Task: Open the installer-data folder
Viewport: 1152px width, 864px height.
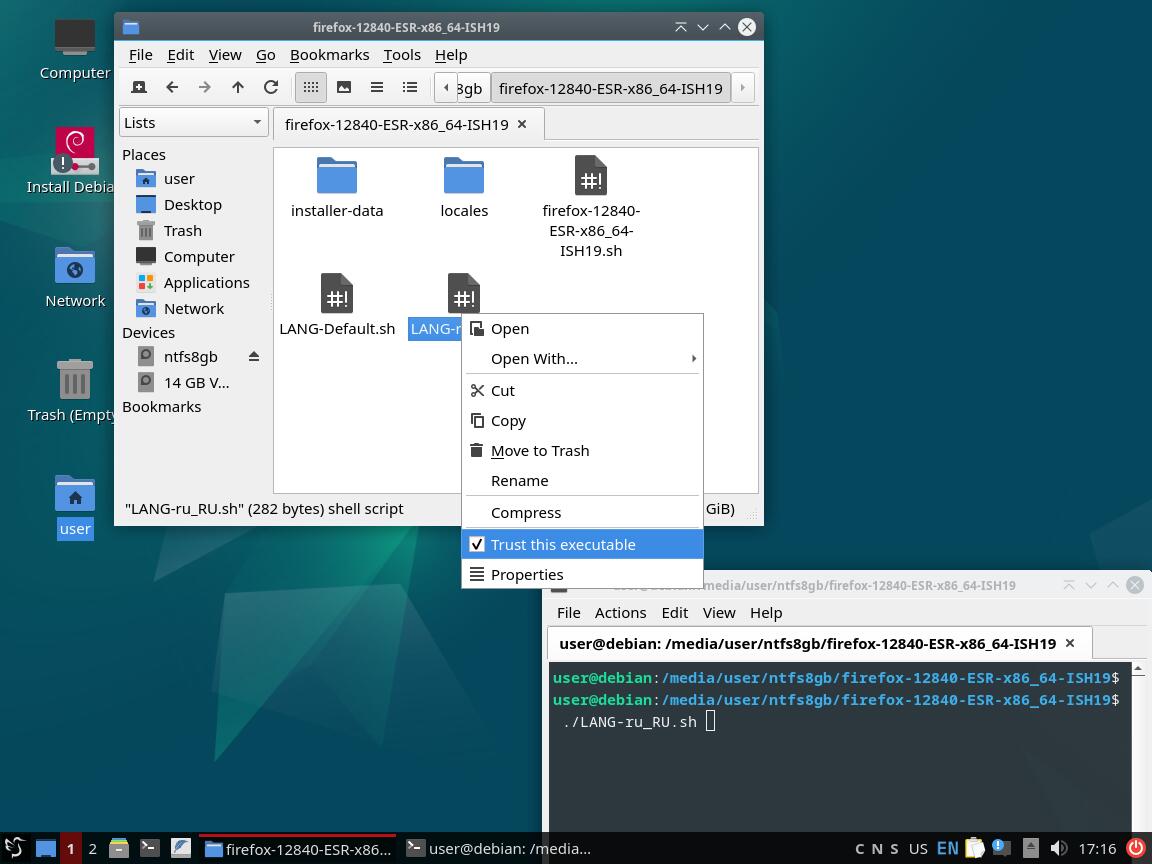Action: pyautogui.click(x=337, y=187)
